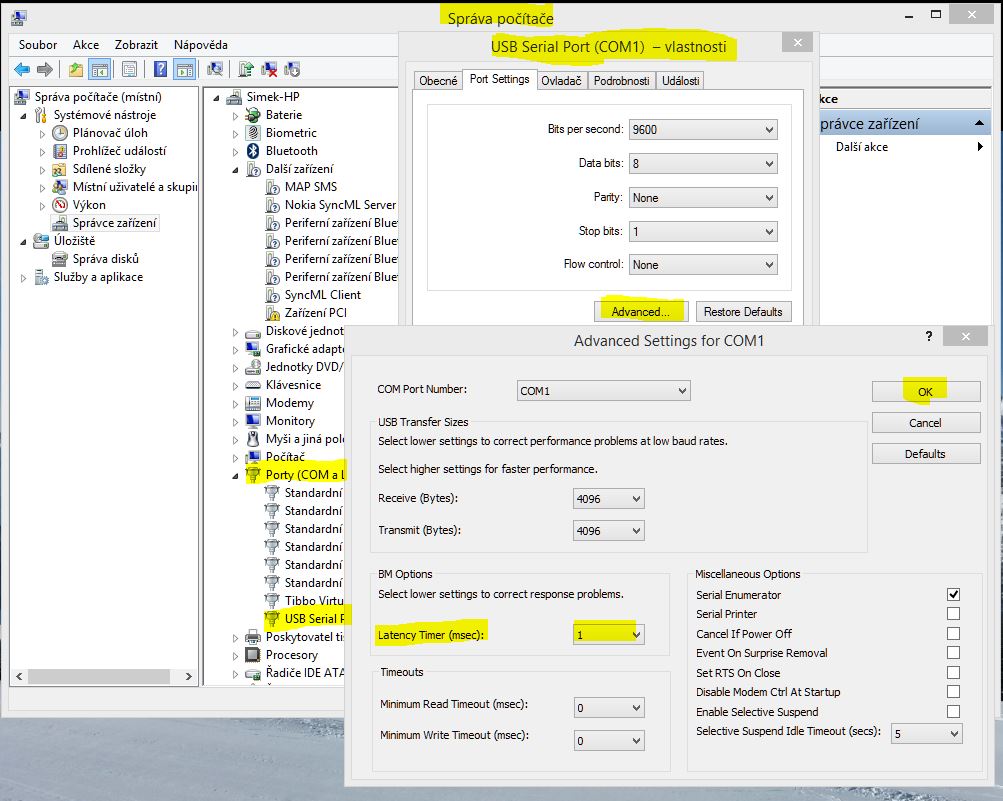The height and width of the screenshot is (801, 1003).
Task: Click the blue Help question mark icon
Action: coord(160,69)
